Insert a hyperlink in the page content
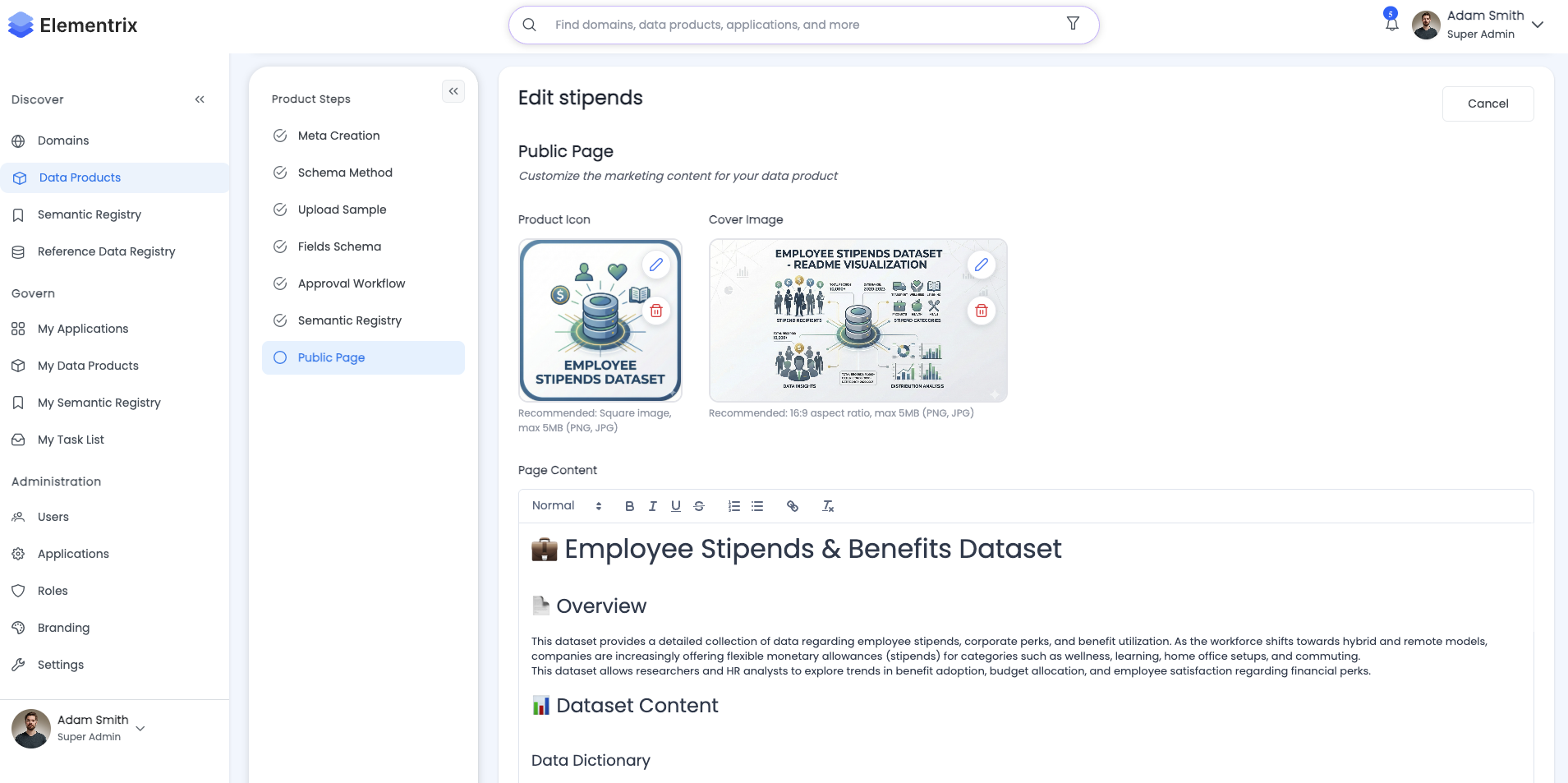1568x783 pixels. 793,506
